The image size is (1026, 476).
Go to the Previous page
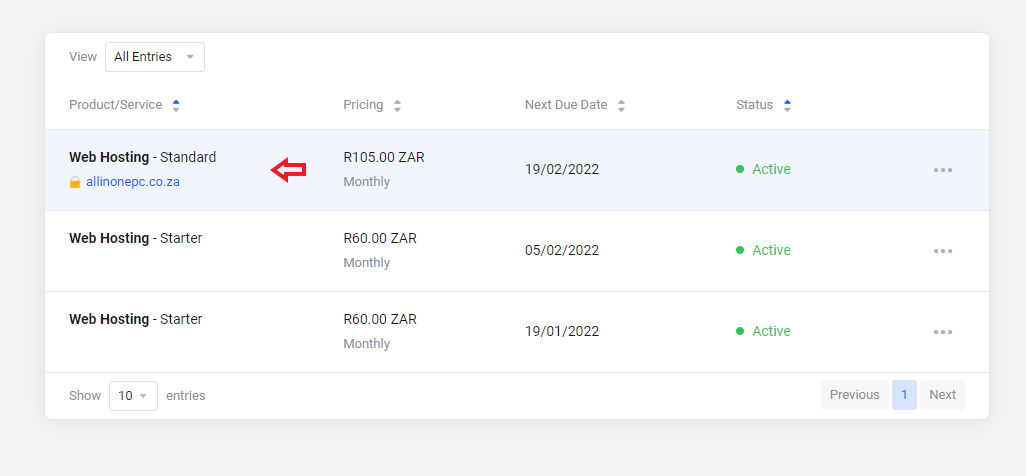click(854, 395)
